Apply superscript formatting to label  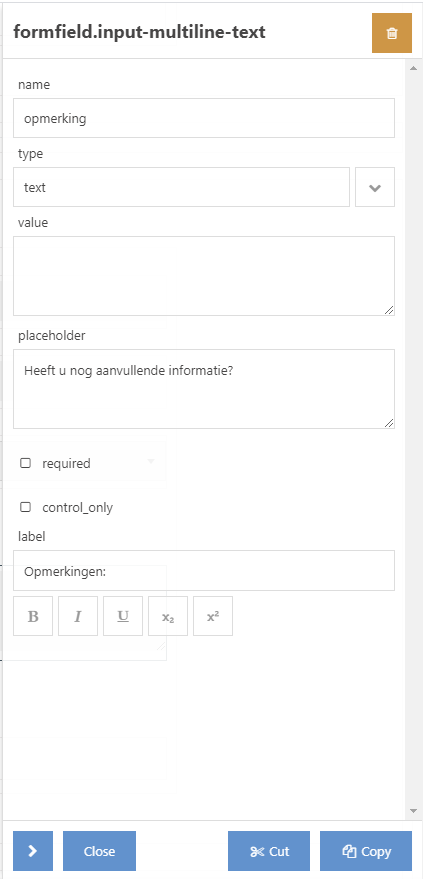click(213, 616)
